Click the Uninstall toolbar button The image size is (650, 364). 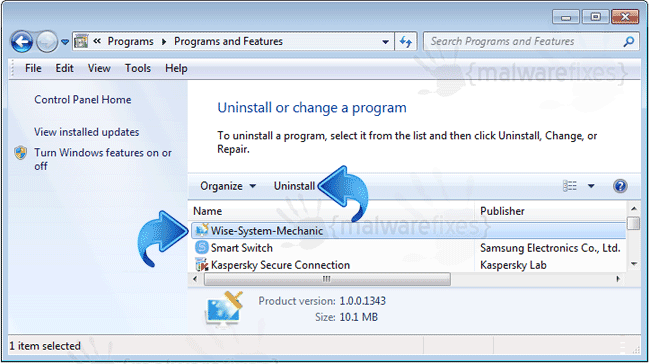294,186
